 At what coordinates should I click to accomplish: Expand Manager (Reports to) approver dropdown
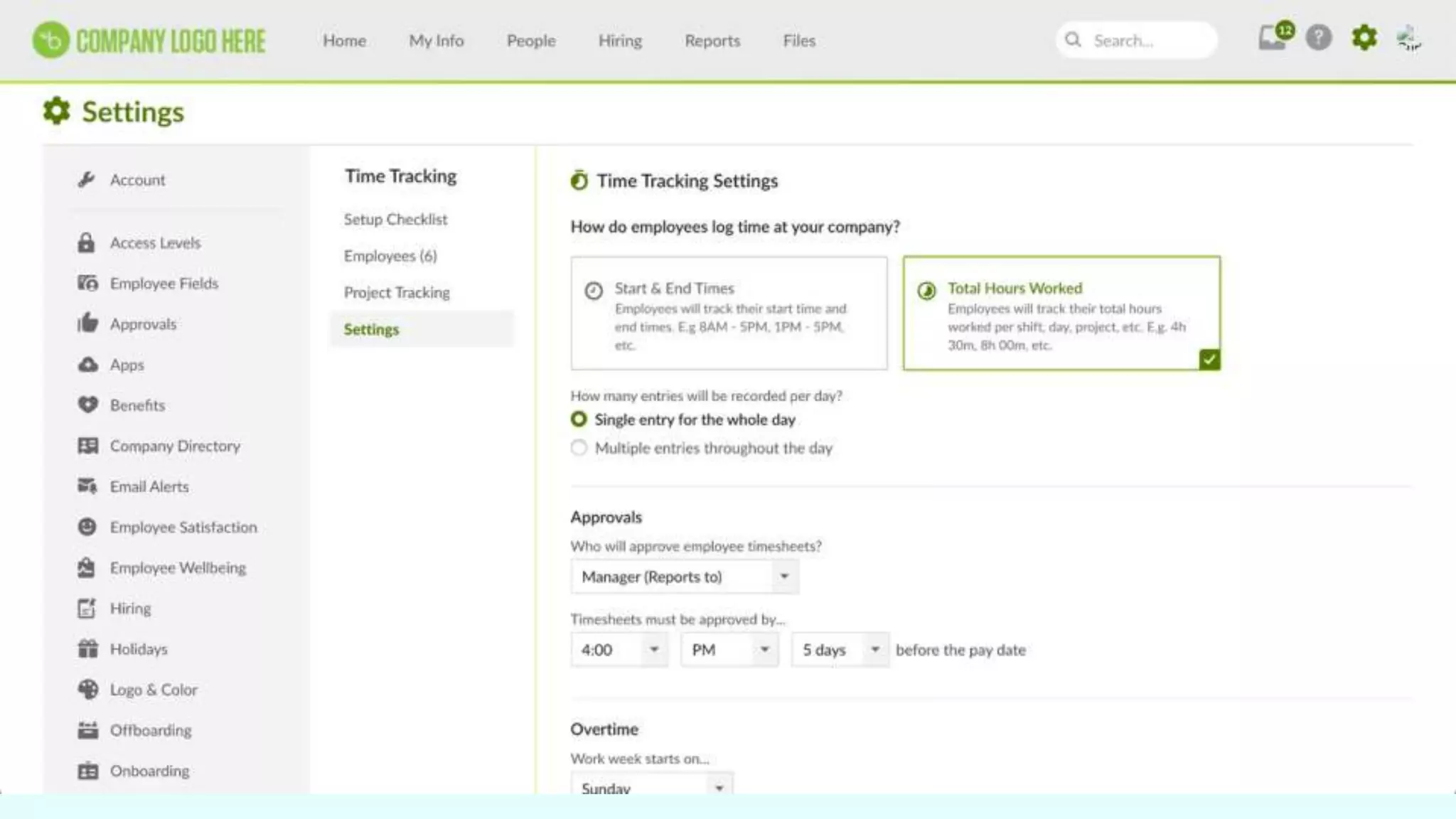[x=684, y=577]
